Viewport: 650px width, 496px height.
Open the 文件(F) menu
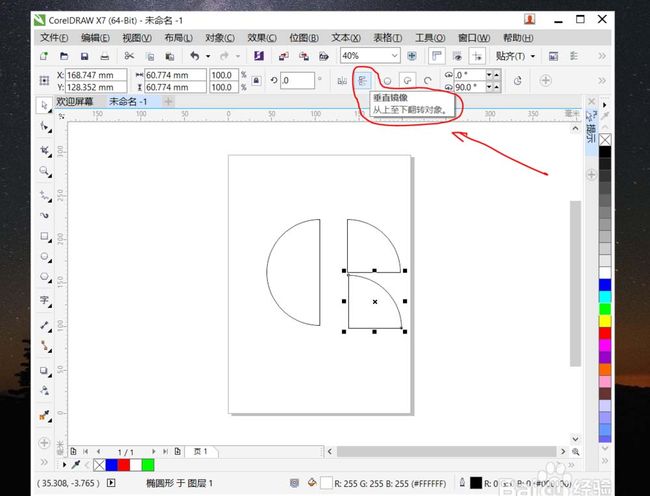54,38
